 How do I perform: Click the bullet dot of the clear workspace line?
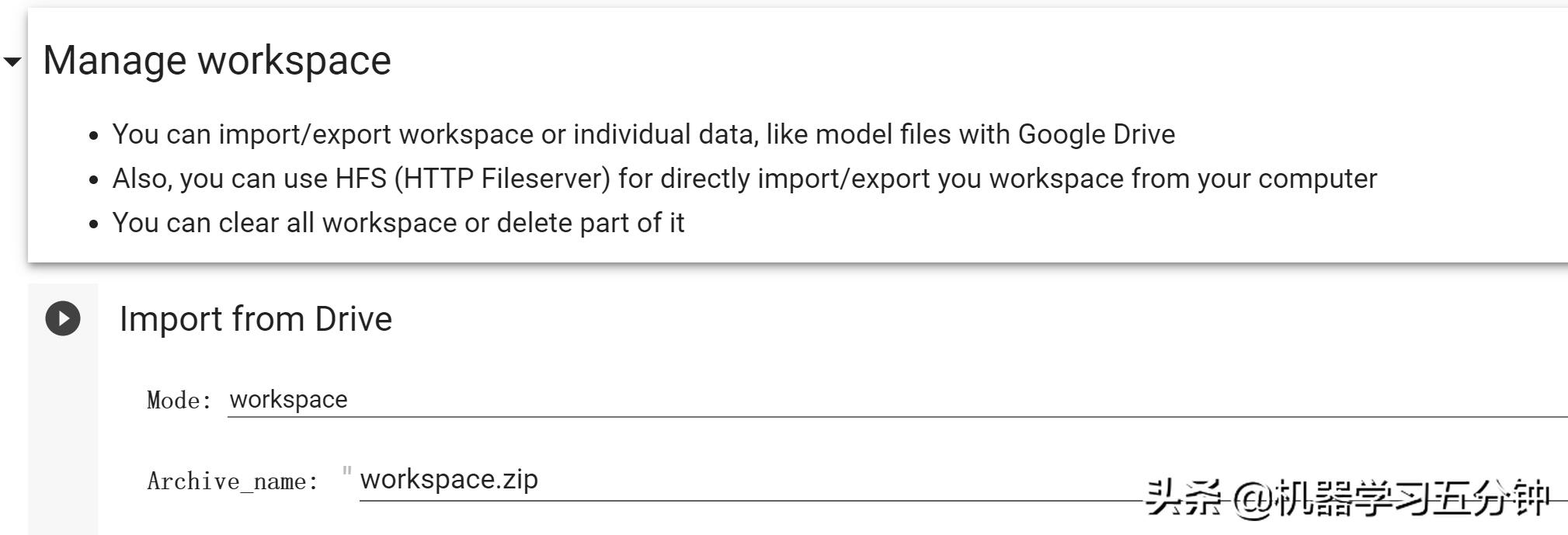(94, 224)
